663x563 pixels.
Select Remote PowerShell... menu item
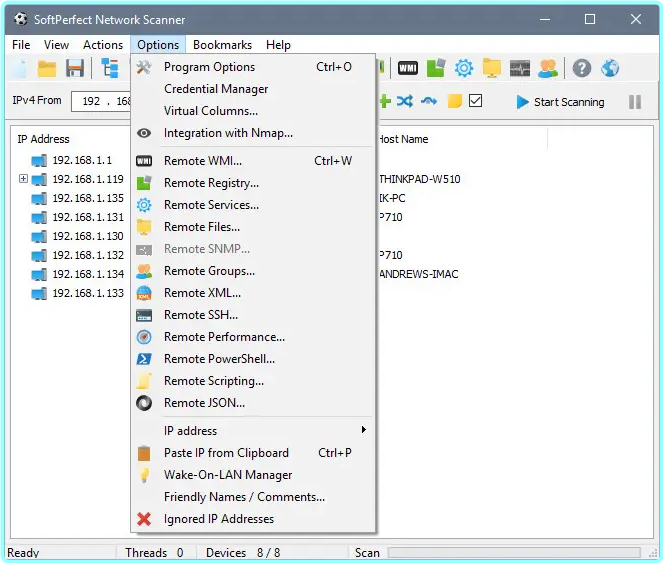pos(253,359)
